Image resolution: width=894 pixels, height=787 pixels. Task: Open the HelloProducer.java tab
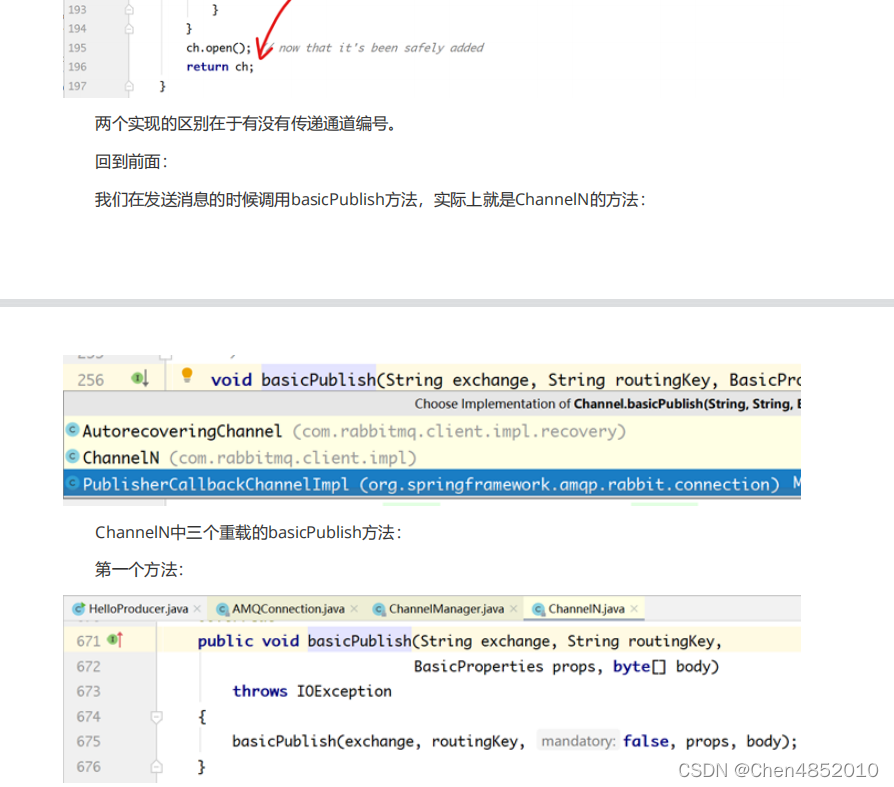137,609
